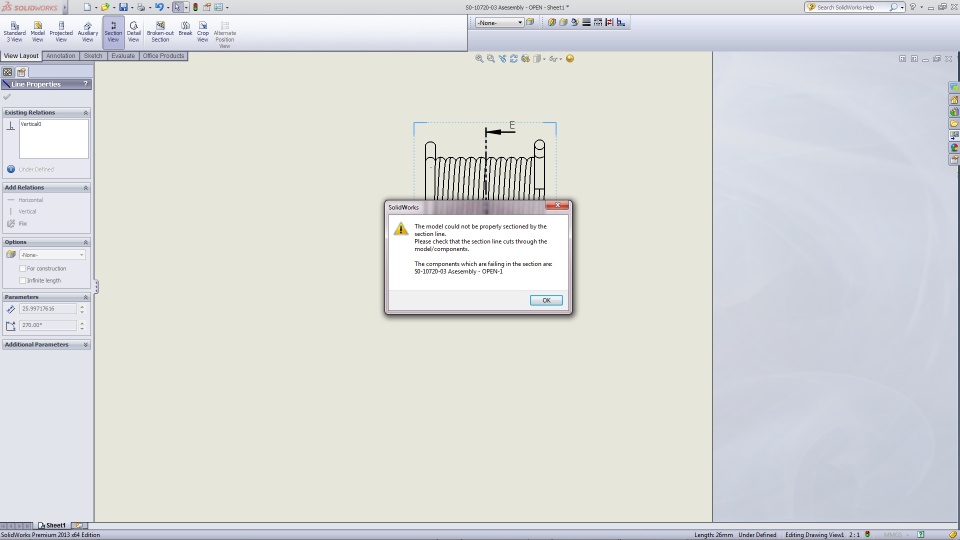The width and height of the screenshot is (960, 540).
Task: Open FeatureManager tab in left panel
Action: (x=7, y=72)
